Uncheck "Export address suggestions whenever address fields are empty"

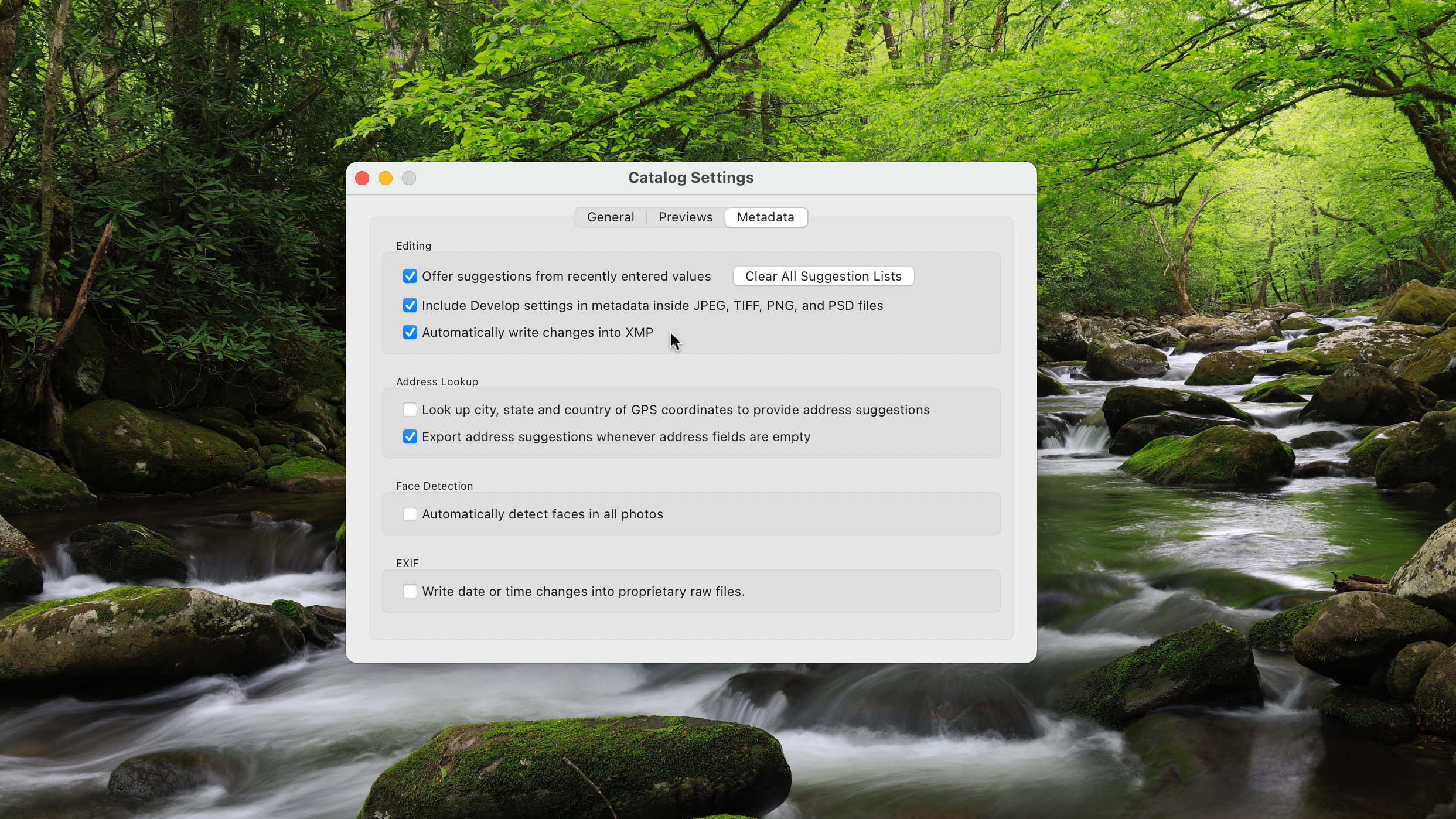coord(410,436)
